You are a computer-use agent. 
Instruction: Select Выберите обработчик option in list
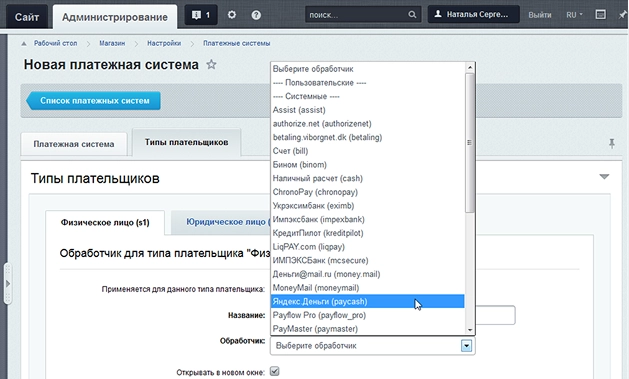368,69
